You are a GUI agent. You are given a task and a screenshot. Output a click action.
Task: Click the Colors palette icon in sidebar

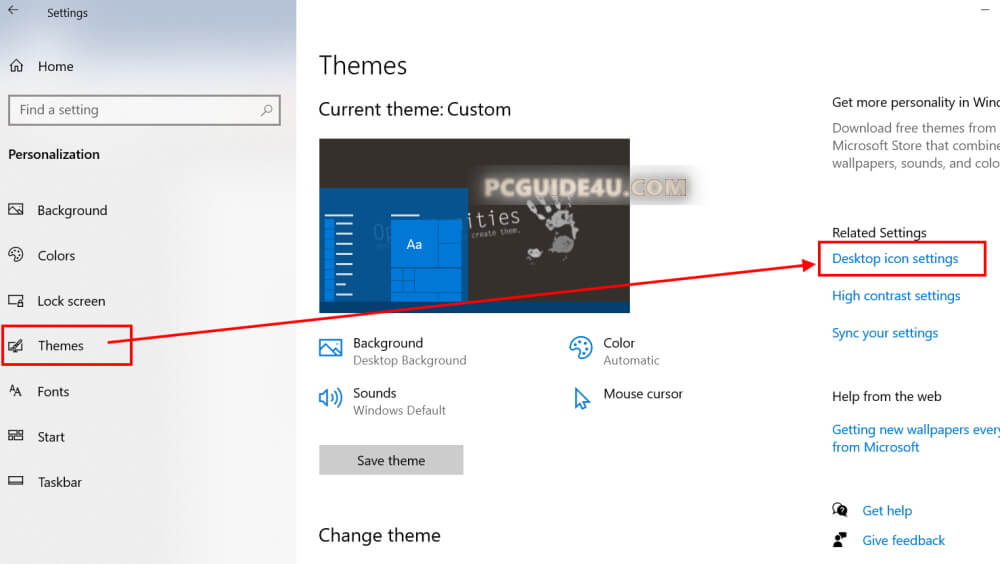(16, 255)
